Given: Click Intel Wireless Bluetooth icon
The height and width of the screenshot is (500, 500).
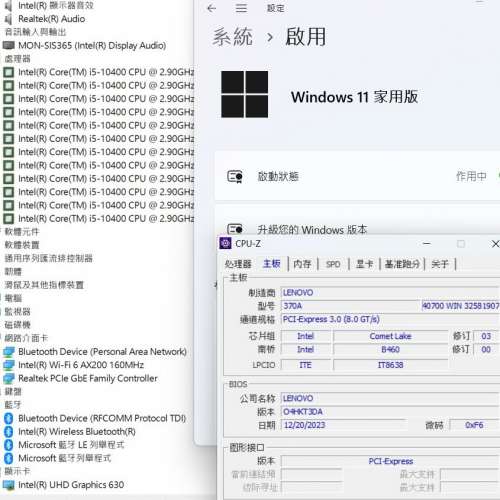Looking at the screenshot, I should tap(9, 432).
